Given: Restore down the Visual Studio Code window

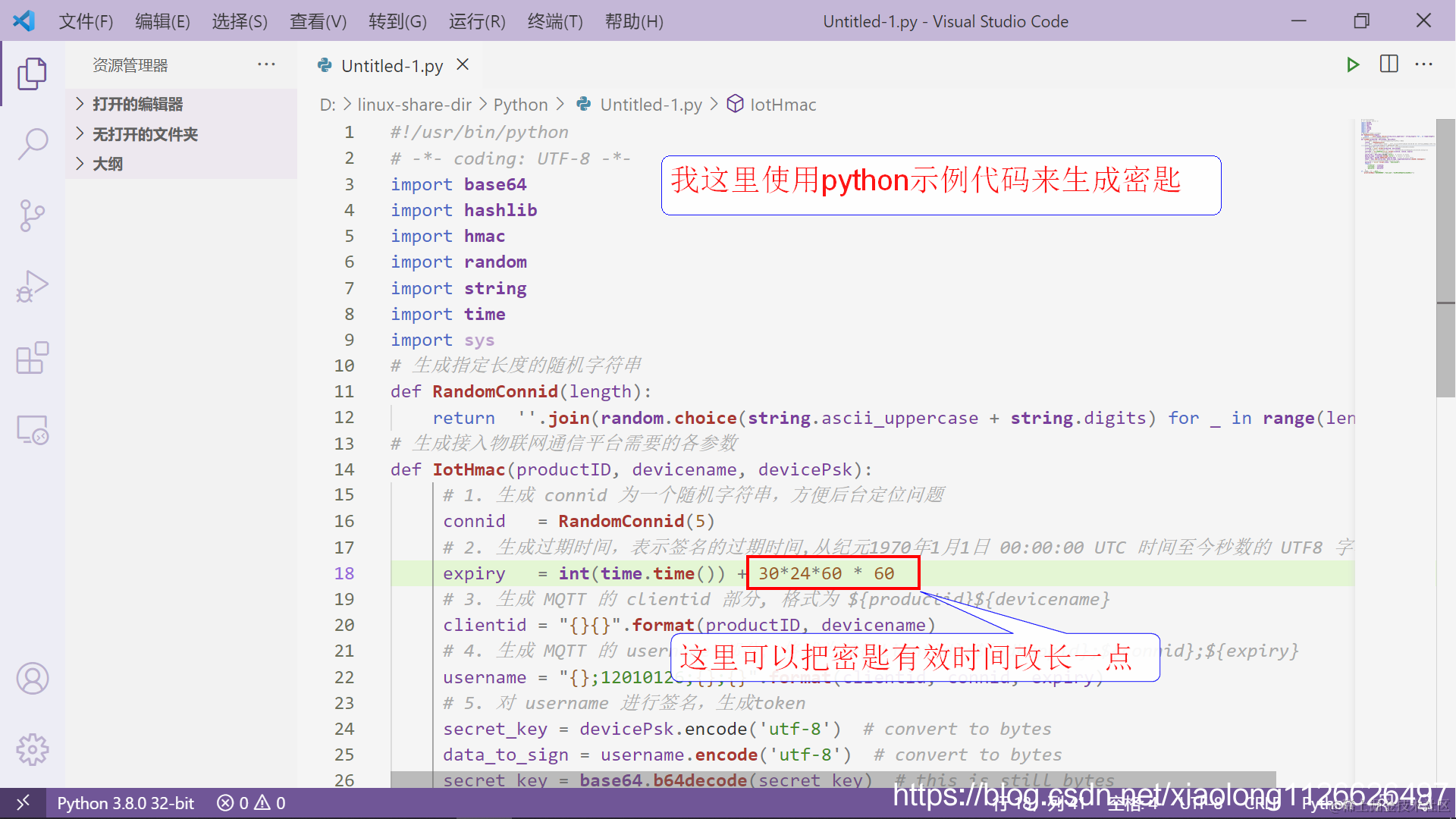Looking at the screenshot, I should [x=1361, y=20].
